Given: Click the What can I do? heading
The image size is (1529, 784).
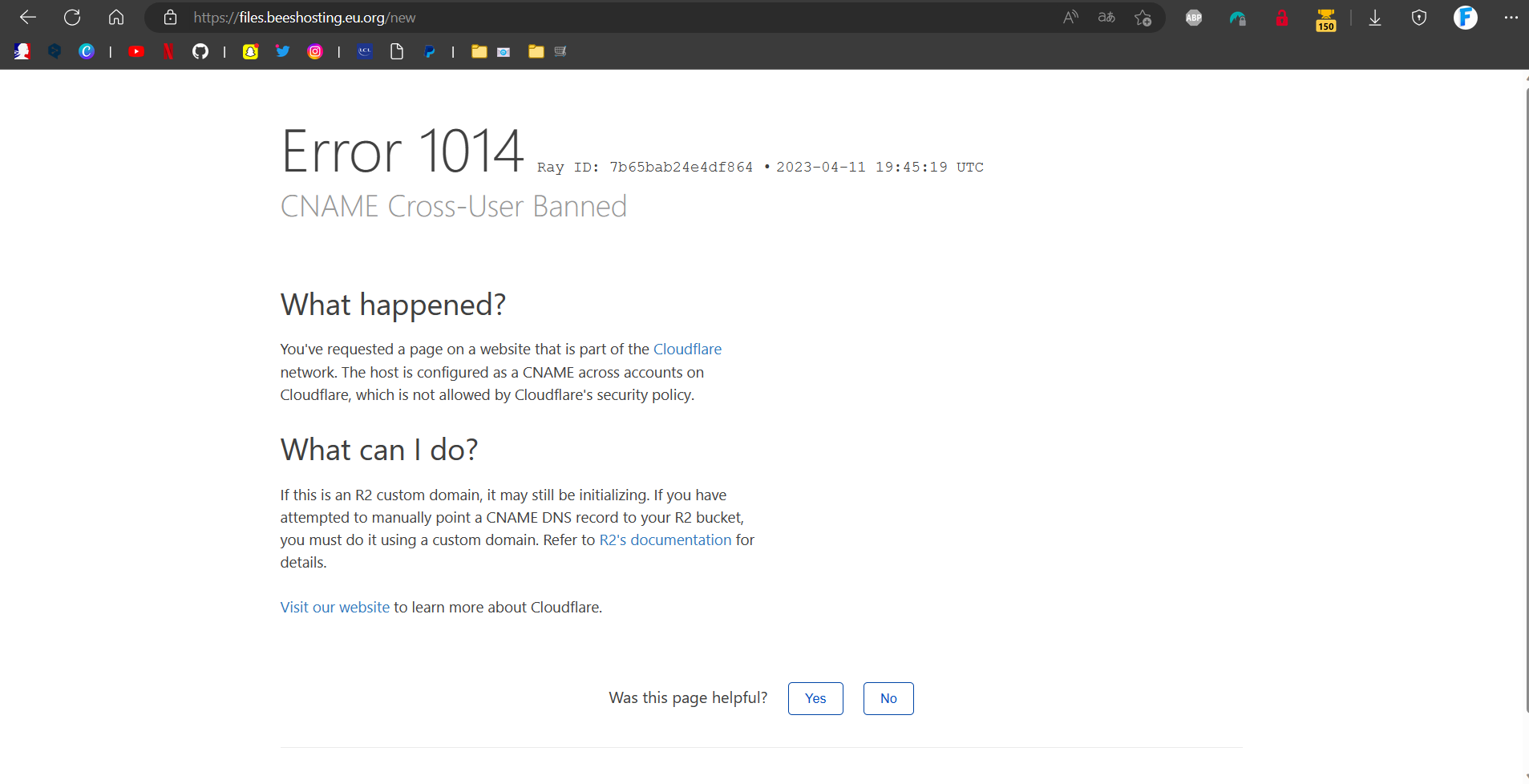Looking at the screenshot, I should (x=379, y=450).
